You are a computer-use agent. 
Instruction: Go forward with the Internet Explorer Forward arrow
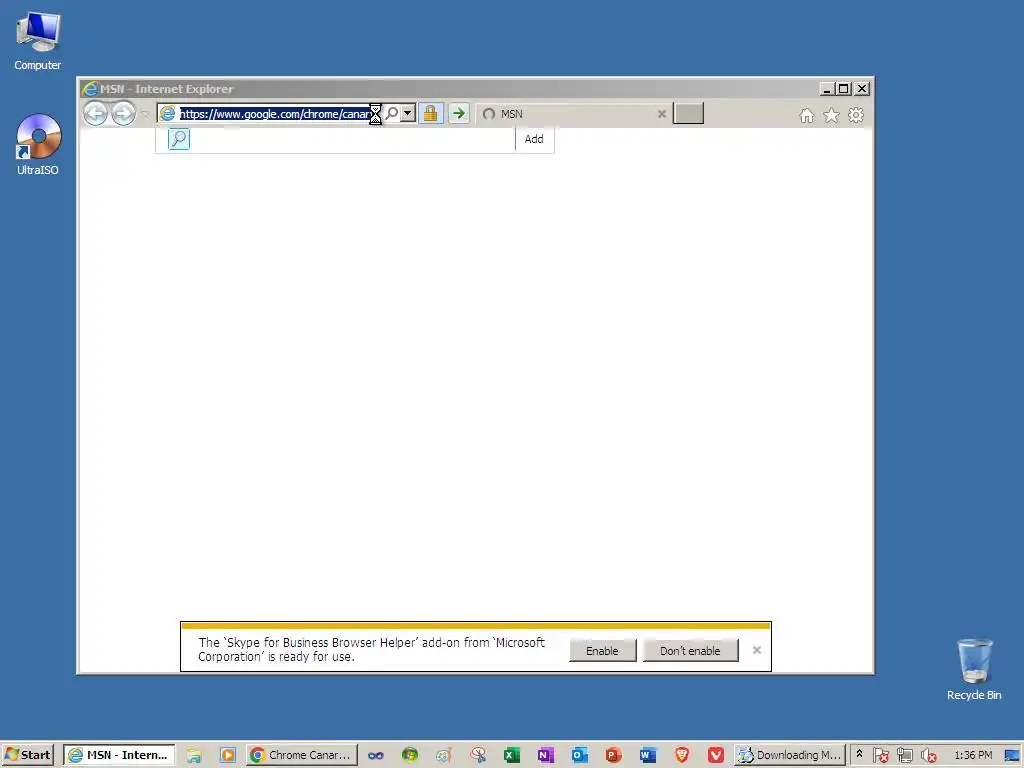tap(123, 114)
